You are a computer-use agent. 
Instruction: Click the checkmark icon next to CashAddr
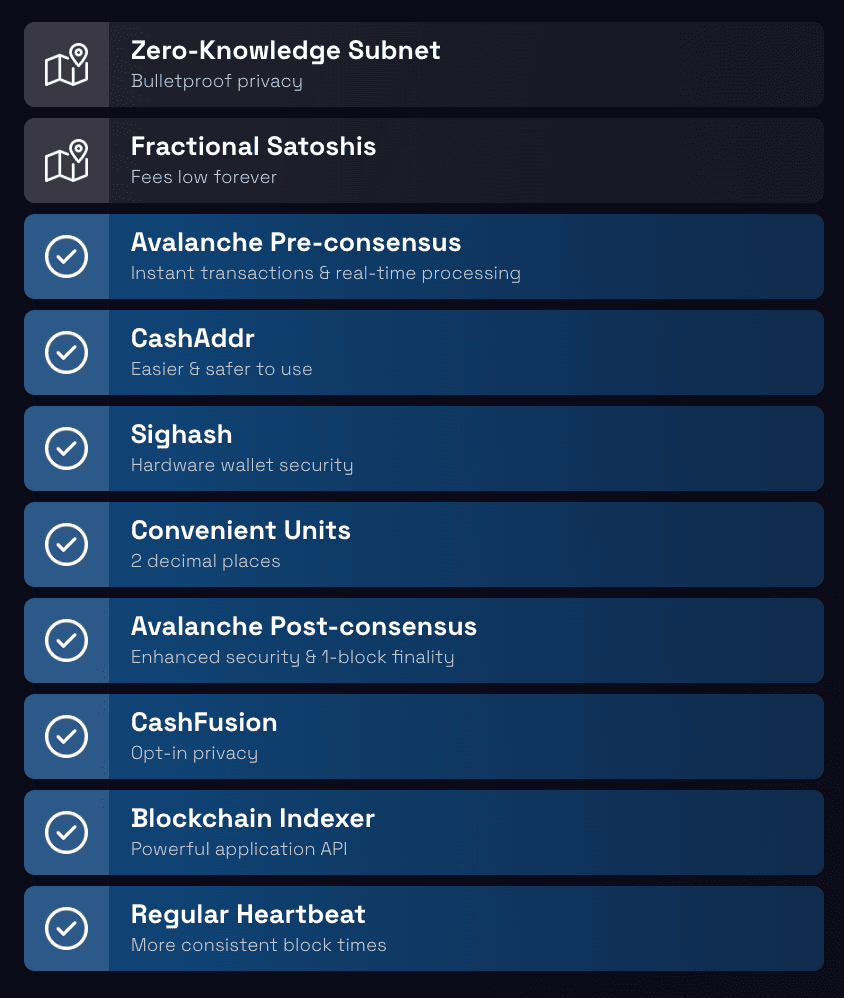[x=67, y=353]
